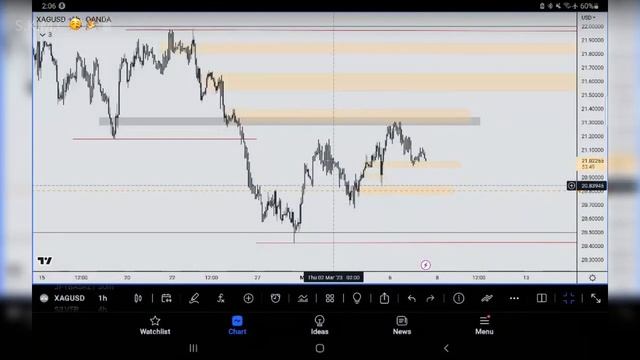Open the four-square layout grid icon
This screenshot has height=360, width=640.
point(330,298)
